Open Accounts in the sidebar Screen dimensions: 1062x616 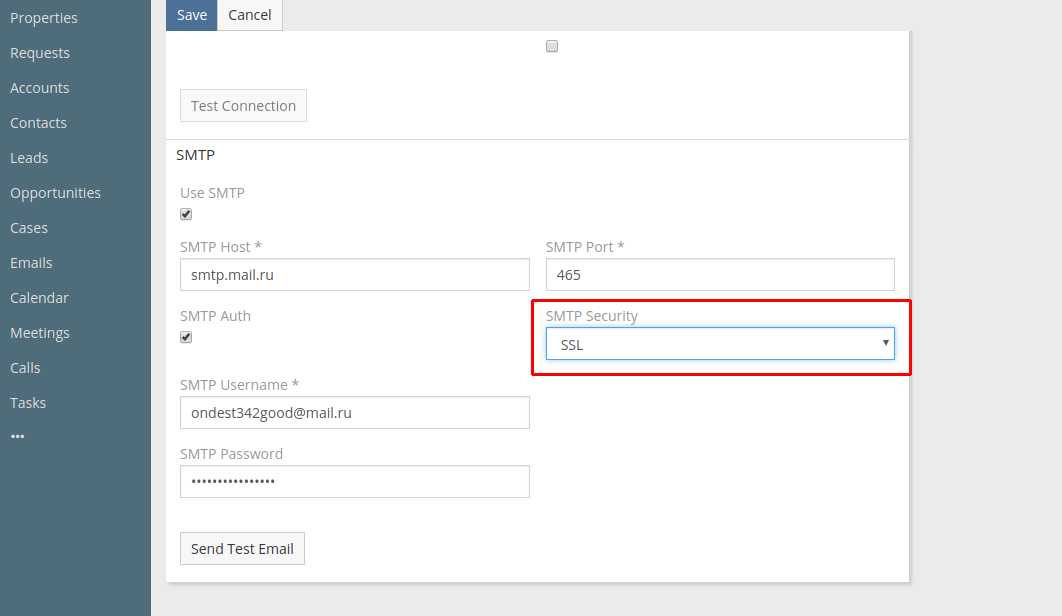pos(40,88)
